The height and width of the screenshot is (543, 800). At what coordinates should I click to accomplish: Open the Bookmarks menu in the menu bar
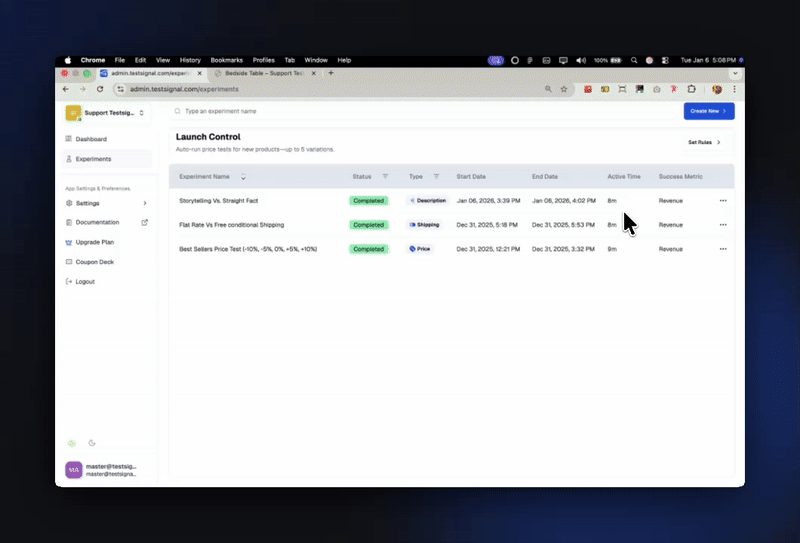pyautogui.click(x=226, y=60)
